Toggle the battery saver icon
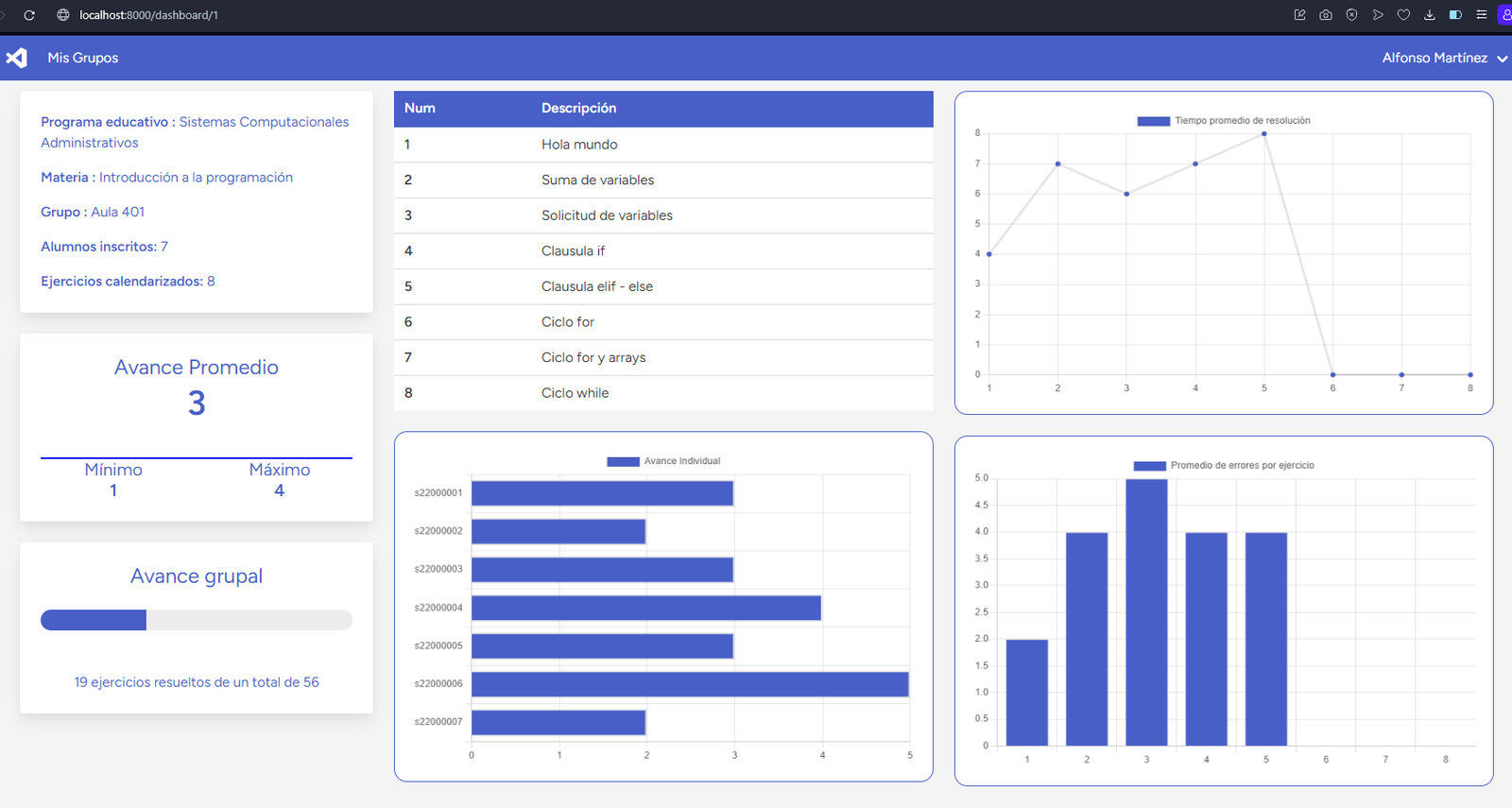Screen dimensions: 1512x808 pyautogui.click(x=1455, y=15)
